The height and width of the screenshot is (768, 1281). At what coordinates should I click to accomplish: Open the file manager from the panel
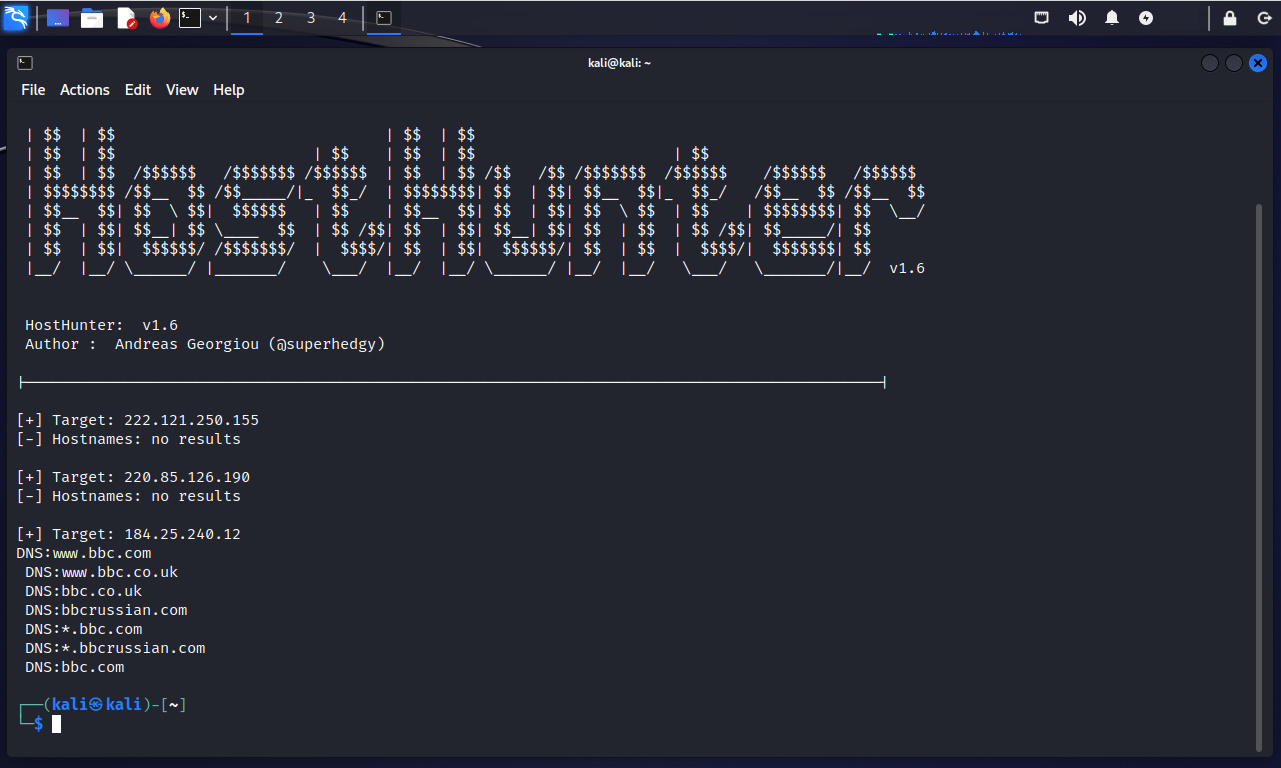92,18
